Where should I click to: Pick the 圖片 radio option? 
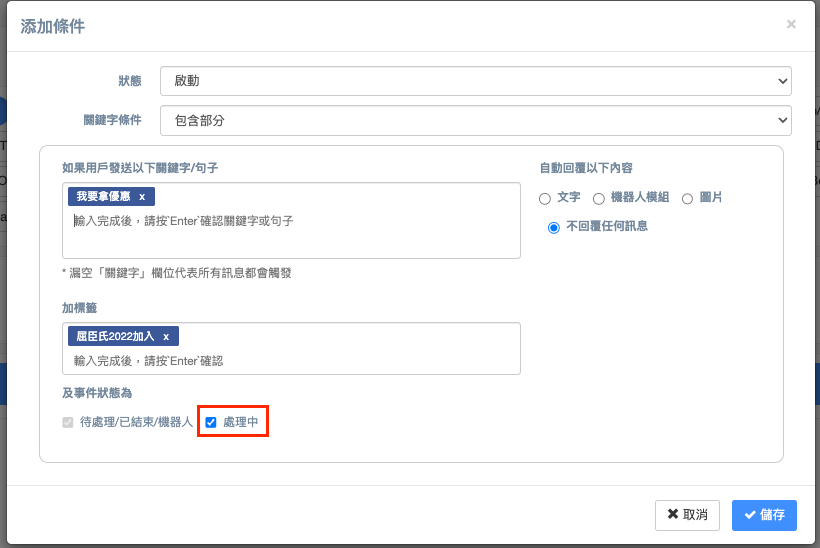[687, 199]
